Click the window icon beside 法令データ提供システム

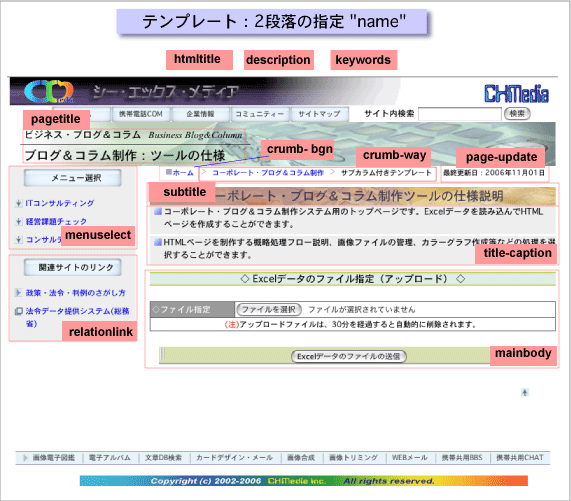(x=19, y=311)
